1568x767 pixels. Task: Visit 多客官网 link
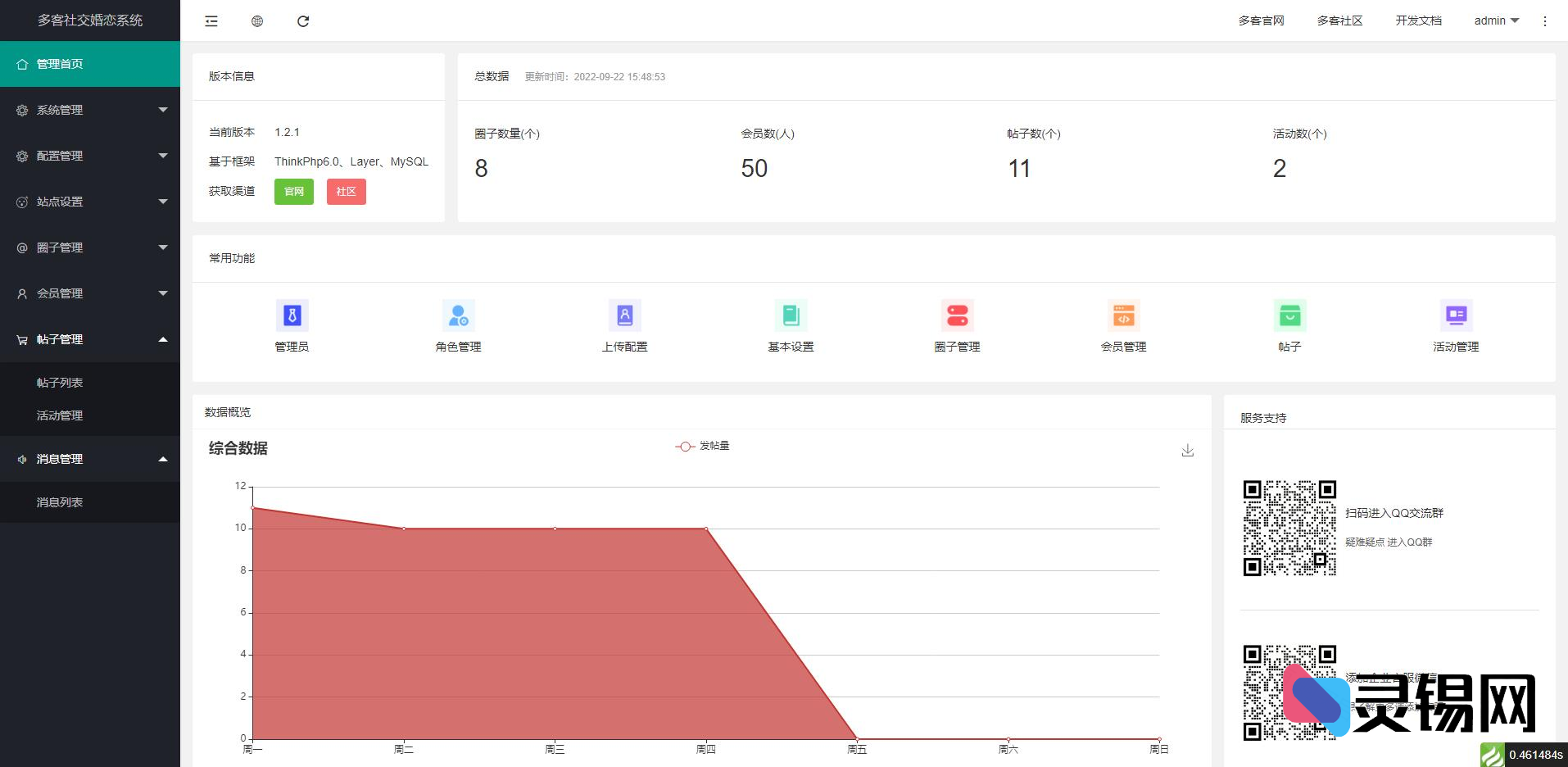1262,20
